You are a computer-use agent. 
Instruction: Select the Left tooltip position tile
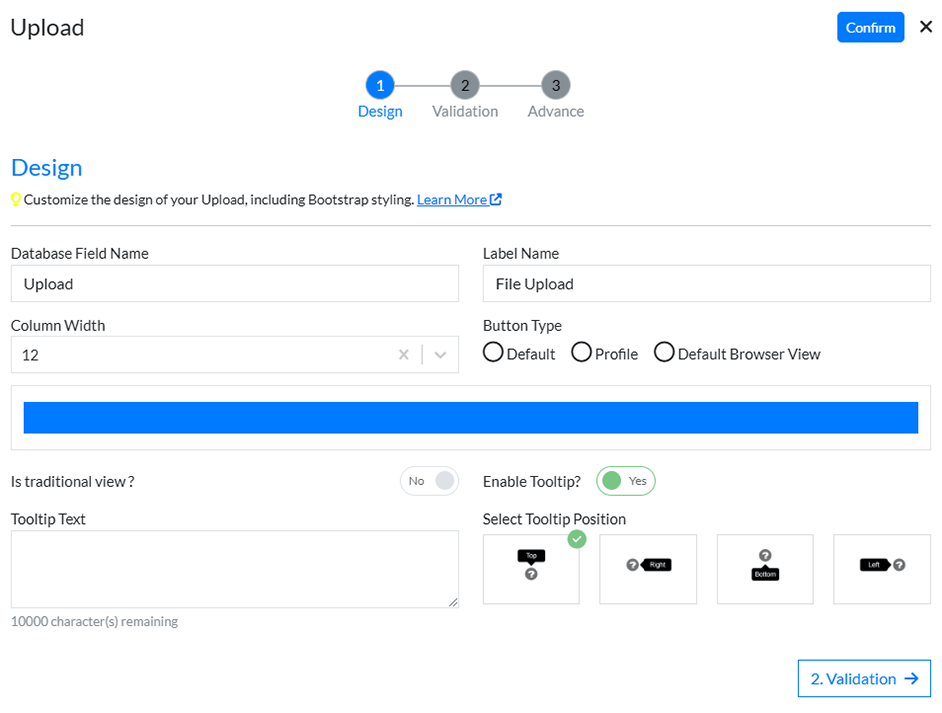(x=882, y=569)
